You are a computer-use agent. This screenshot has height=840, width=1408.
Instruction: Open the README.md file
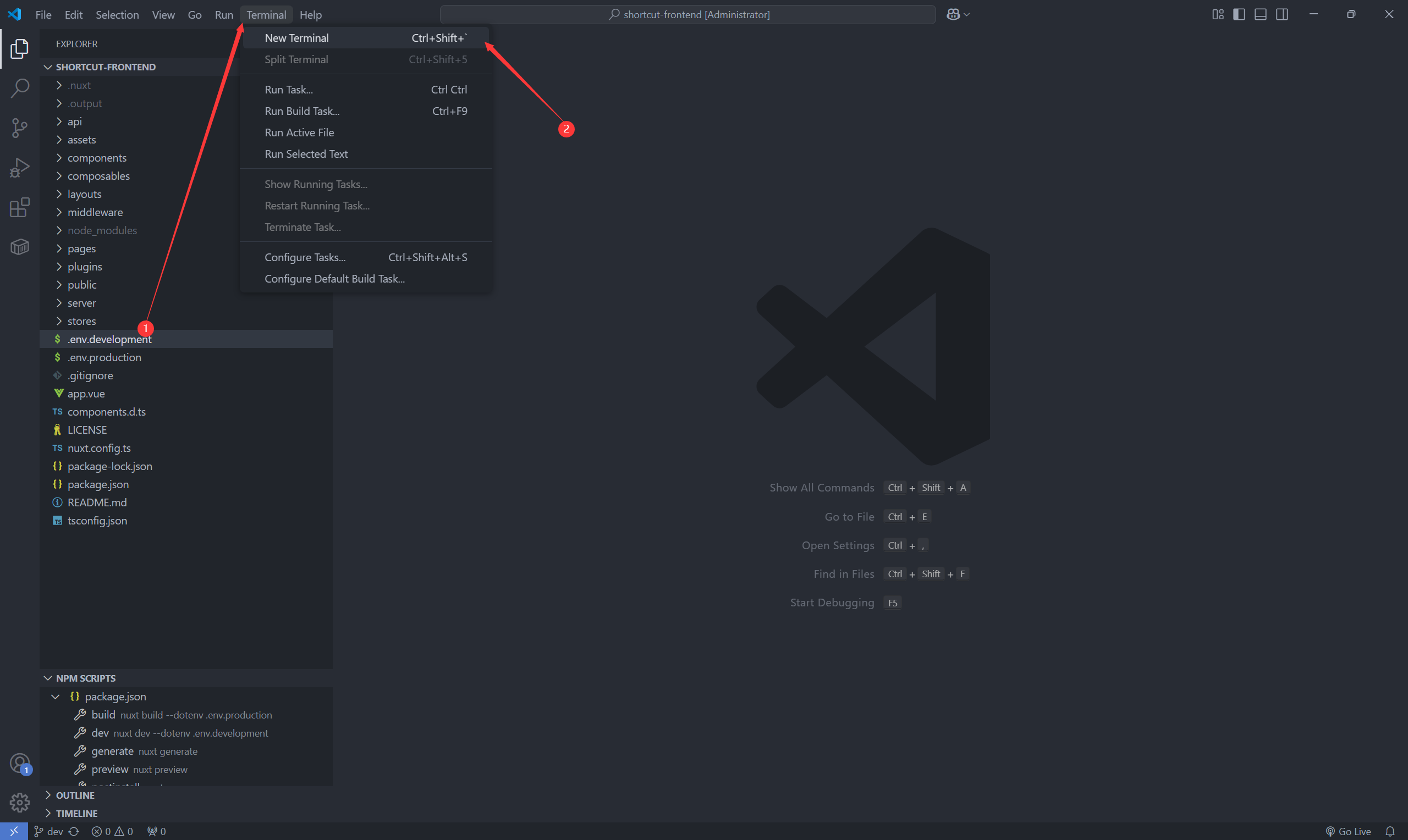[x=186, y=502]
